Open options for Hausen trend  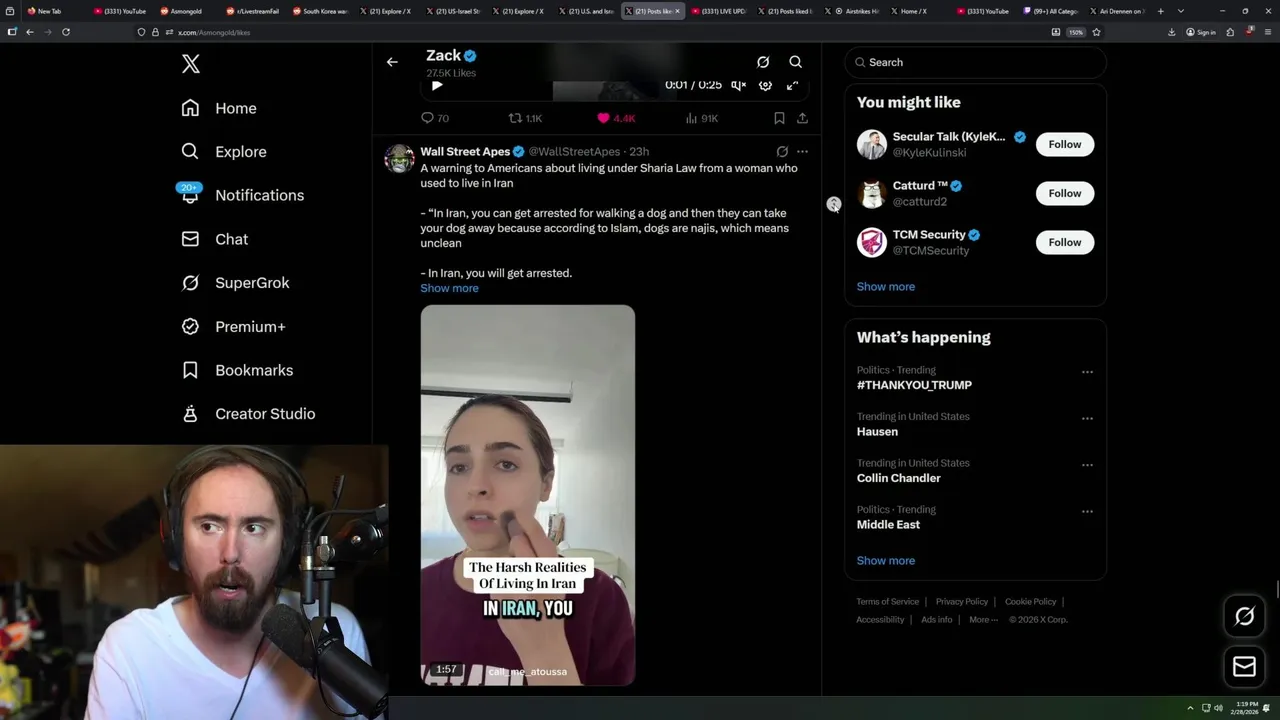click(x=1087, y=418)
